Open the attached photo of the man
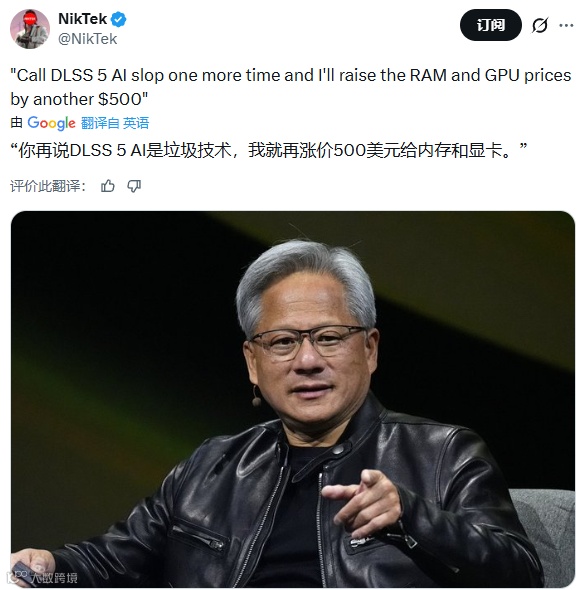 [293, 399]
